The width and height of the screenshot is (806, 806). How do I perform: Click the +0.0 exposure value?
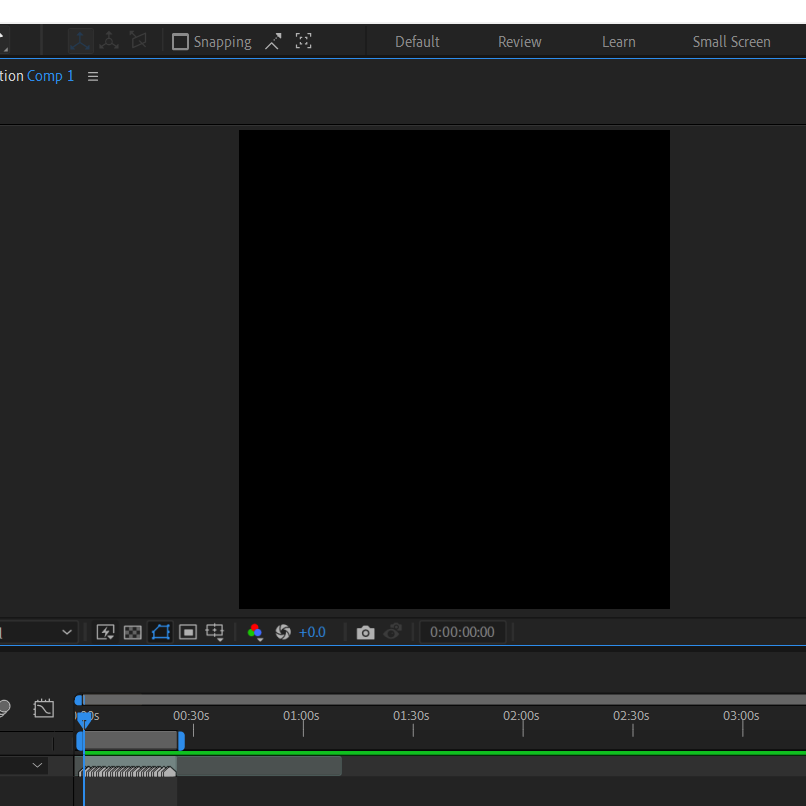tap(312, 632)
